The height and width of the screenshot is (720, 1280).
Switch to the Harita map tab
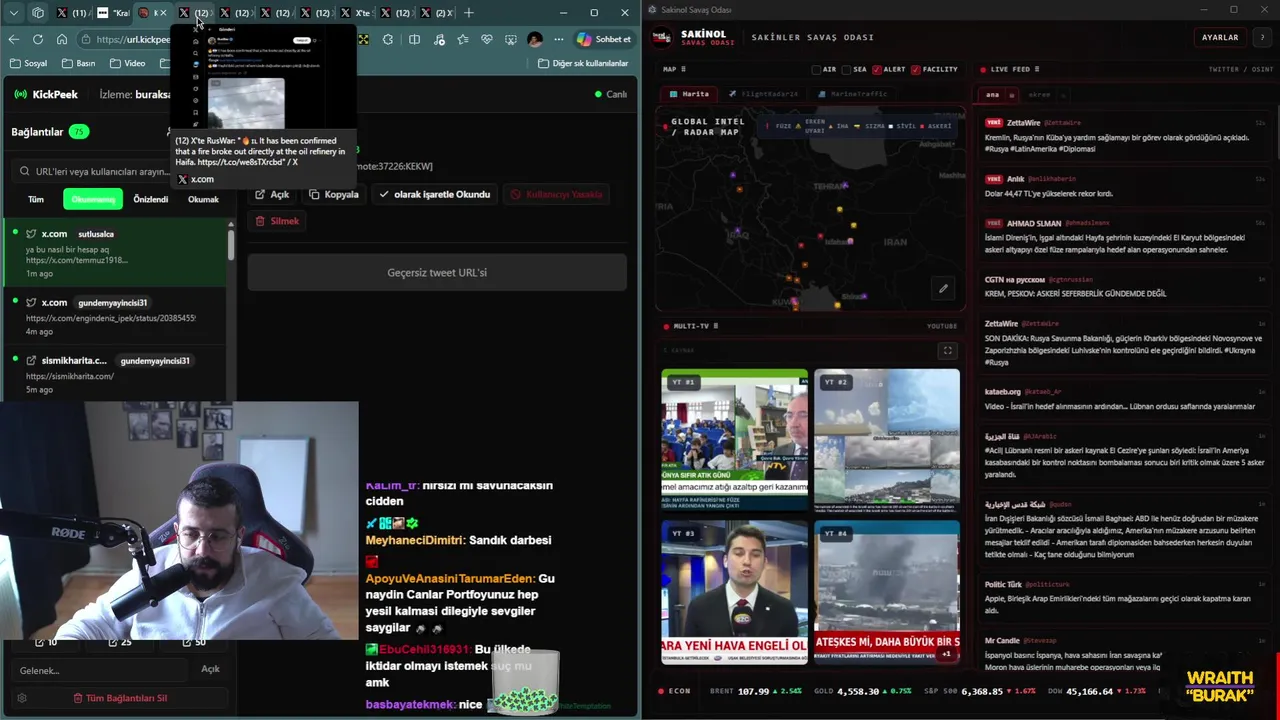[689, 94]
